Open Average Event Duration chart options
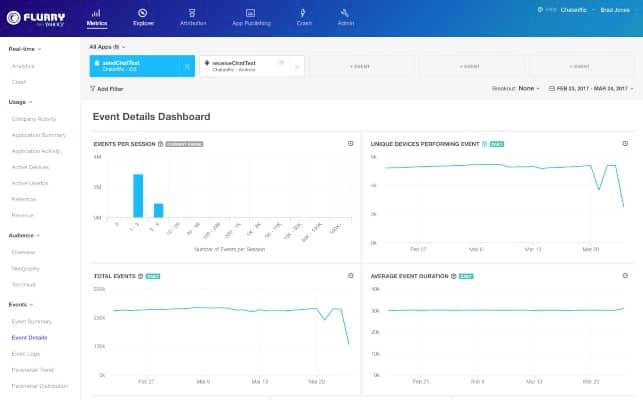The width and height of the screenshot is (643, 400). (625, 276)
